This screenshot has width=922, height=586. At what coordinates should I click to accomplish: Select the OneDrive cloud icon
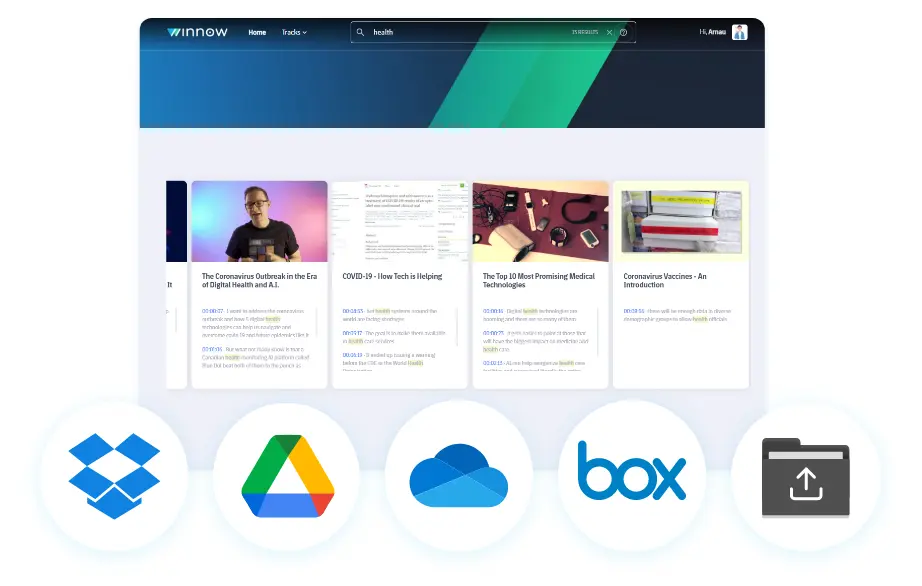coord(459,476)
